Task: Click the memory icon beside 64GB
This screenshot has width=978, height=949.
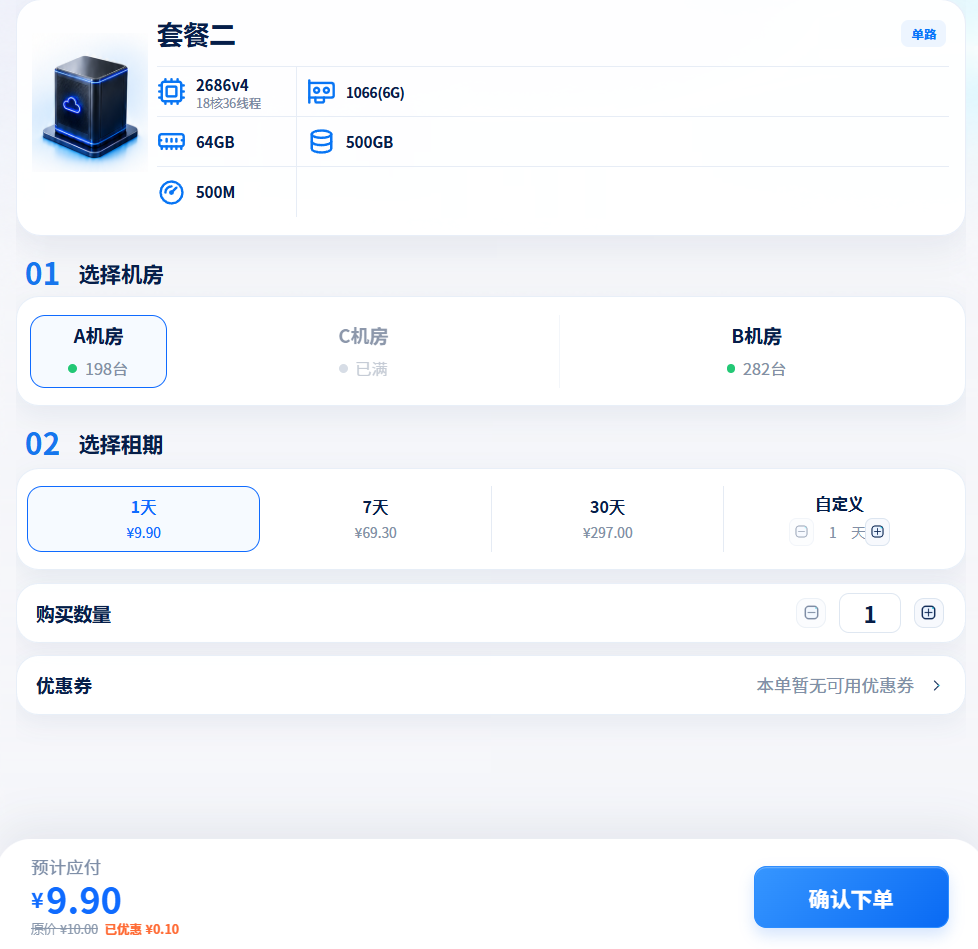Action: point(171,142)
